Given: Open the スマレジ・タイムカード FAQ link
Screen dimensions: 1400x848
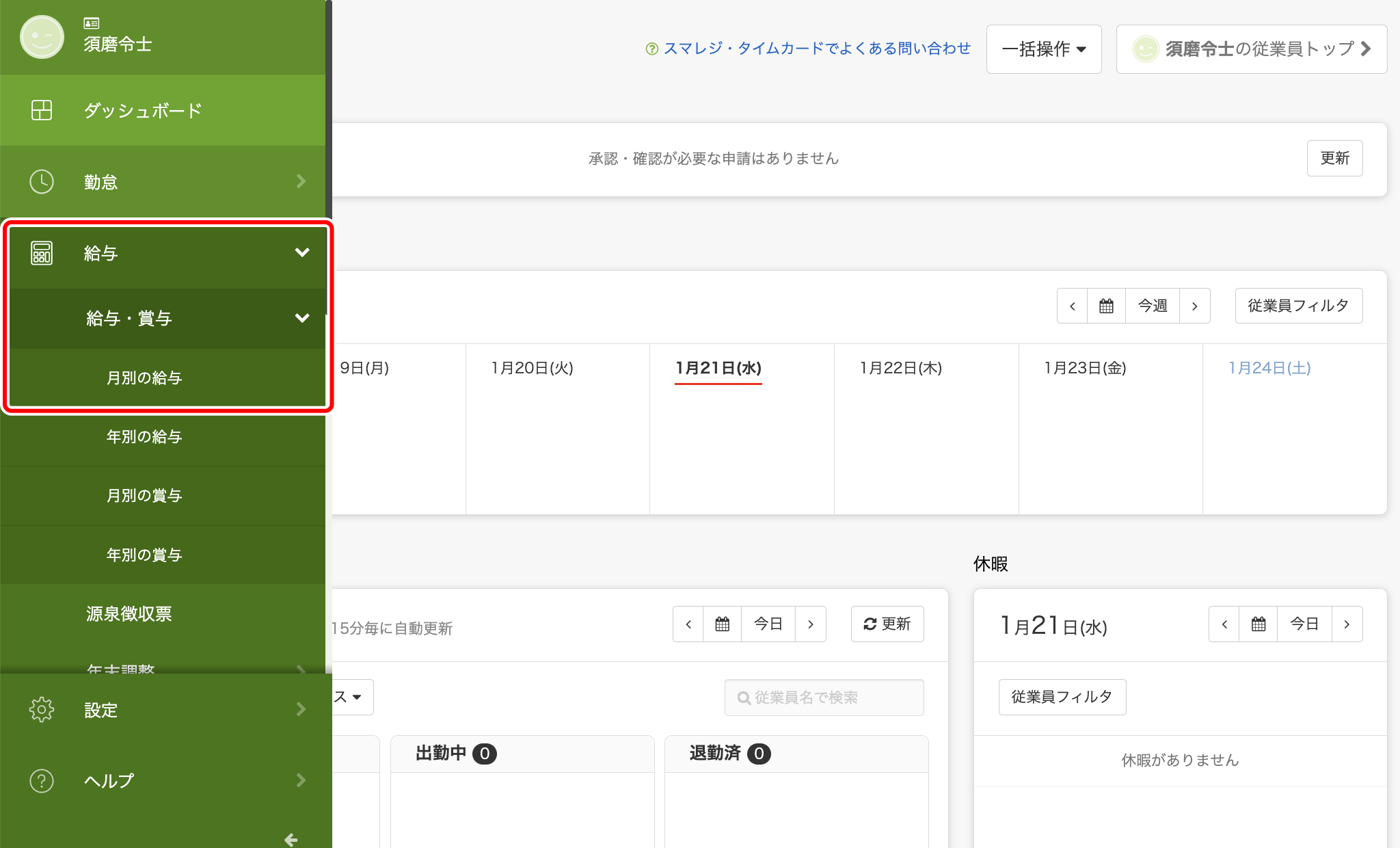Looking at the screenshot, I should pos(816,49).
